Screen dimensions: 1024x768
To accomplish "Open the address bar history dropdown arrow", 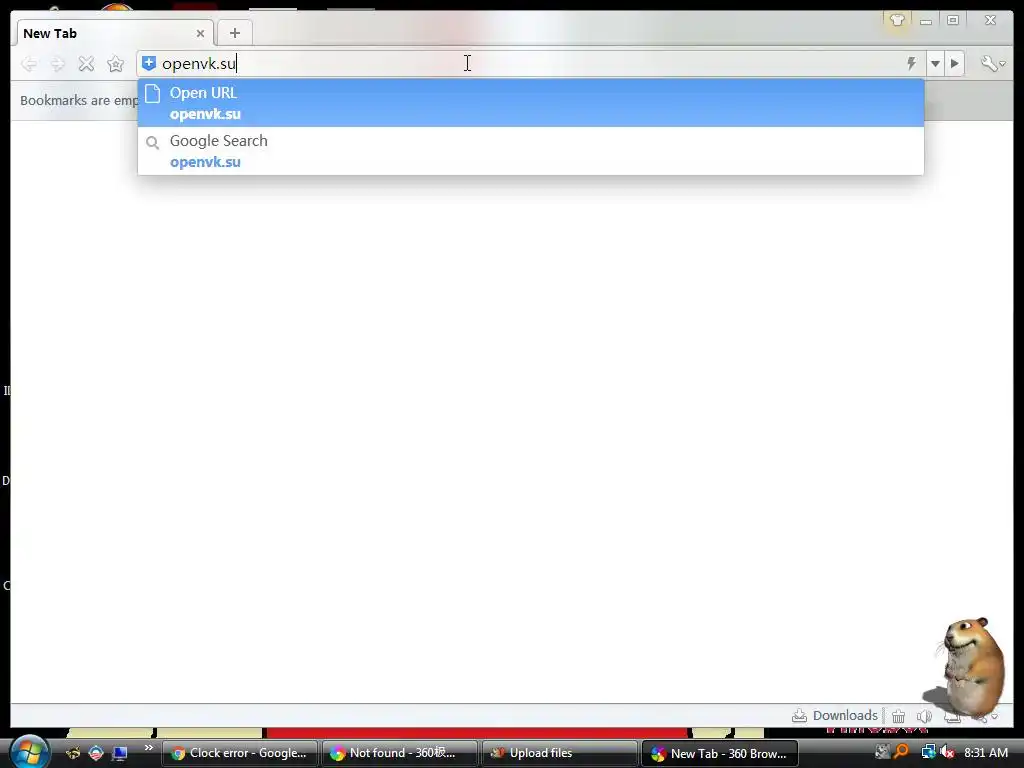I will point(935,63).
